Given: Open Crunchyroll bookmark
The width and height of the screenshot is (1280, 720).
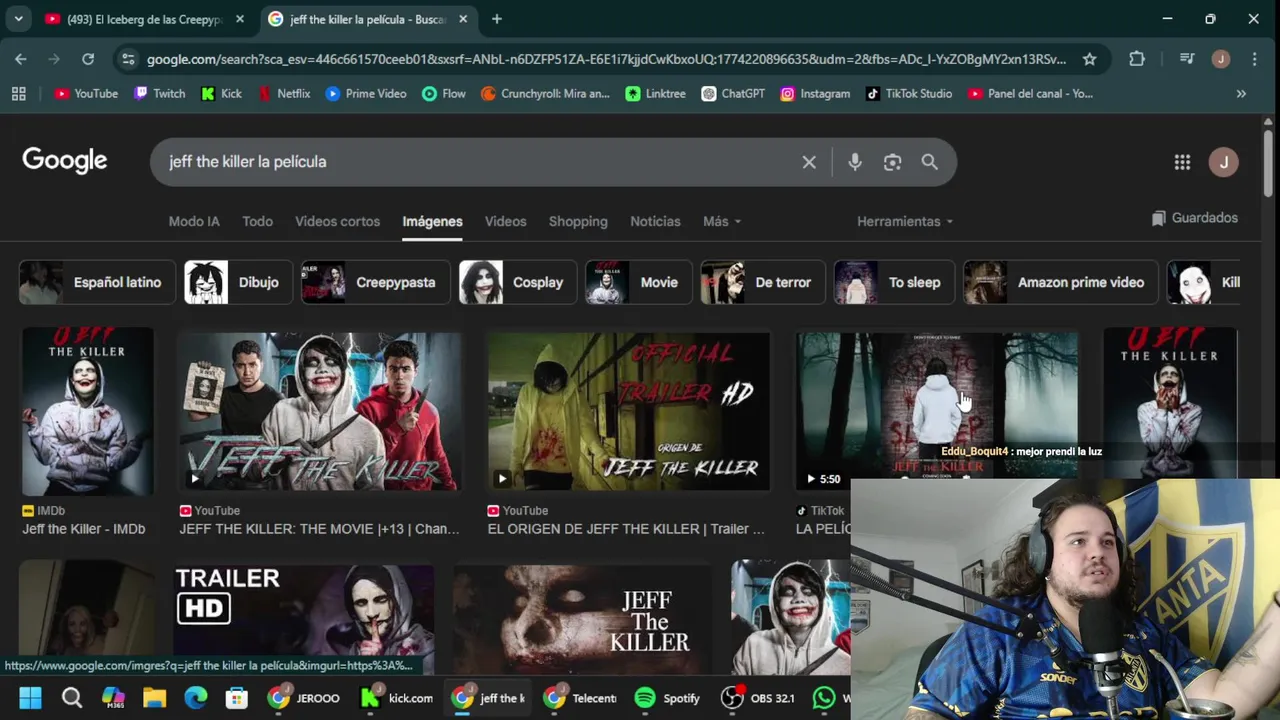Looking at the screenshot, I should [x=545, y=93].
